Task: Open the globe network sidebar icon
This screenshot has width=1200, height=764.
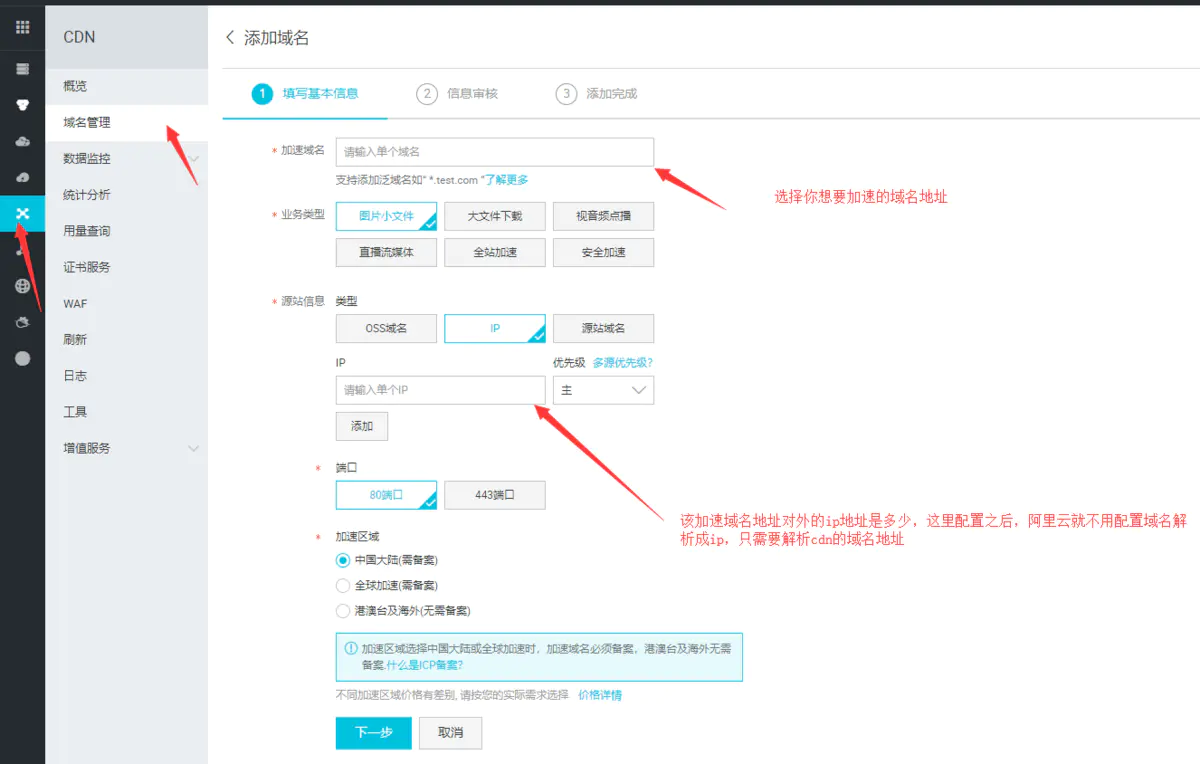Action: tap(22, 286)
